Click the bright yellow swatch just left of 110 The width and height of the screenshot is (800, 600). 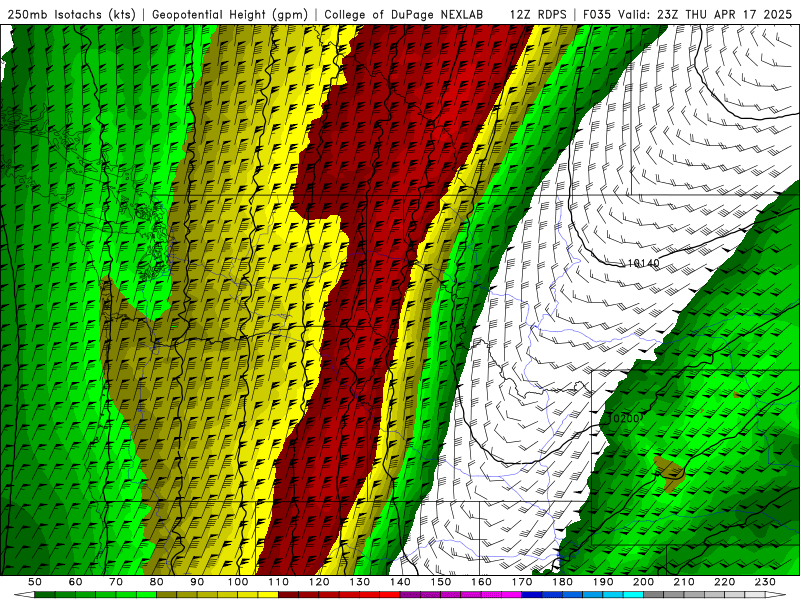[268, 594]
